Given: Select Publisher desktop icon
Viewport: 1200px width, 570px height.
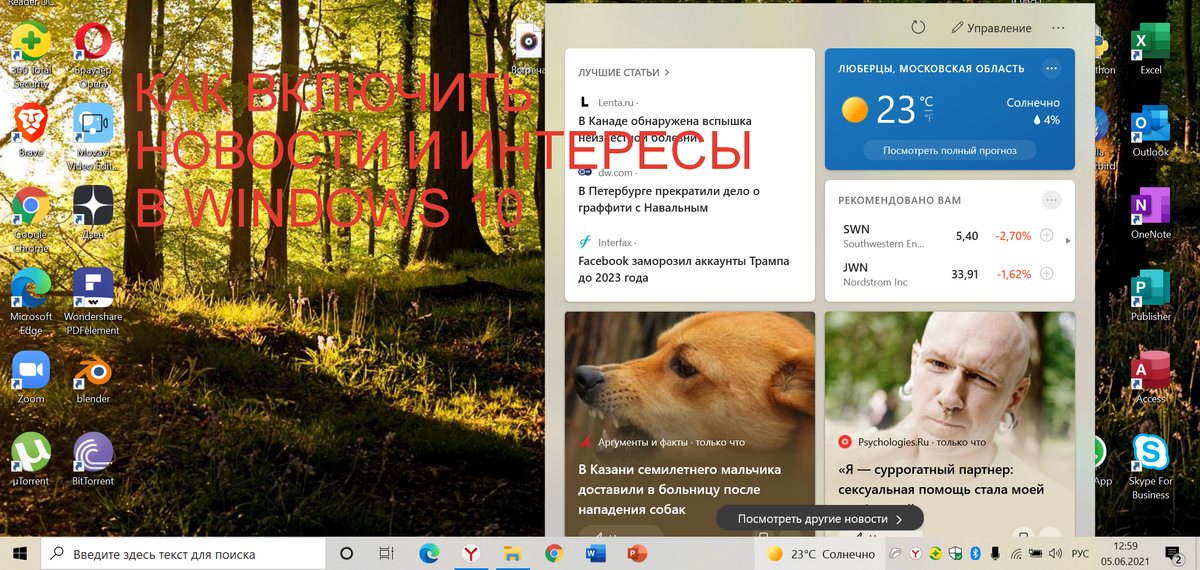Looking at the screenshot, I should (x=1150, y=296).
